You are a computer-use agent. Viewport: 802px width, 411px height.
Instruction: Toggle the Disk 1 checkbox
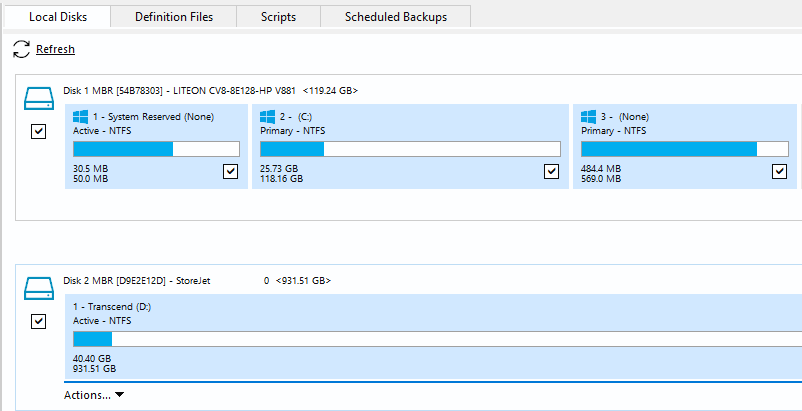pyautogui.click(x=39, y=131)
